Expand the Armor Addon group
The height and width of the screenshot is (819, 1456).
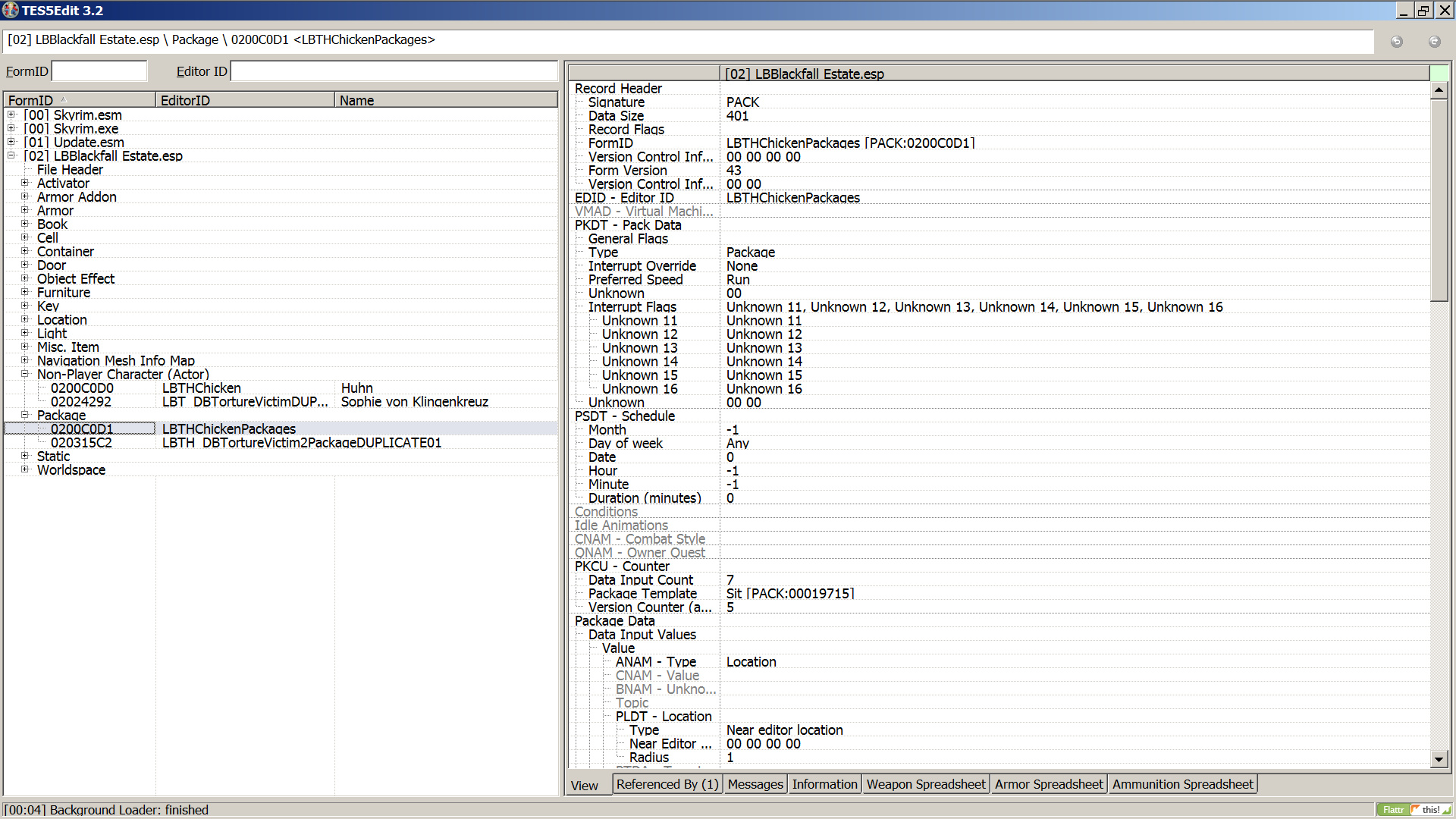click(25, 196)
